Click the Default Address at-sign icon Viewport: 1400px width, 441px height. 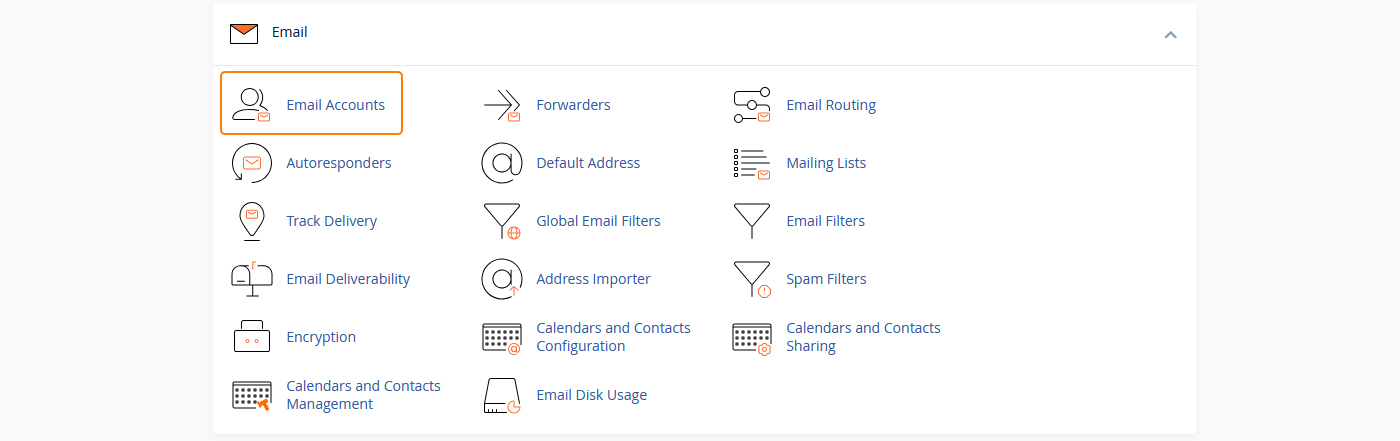(501, 163)
